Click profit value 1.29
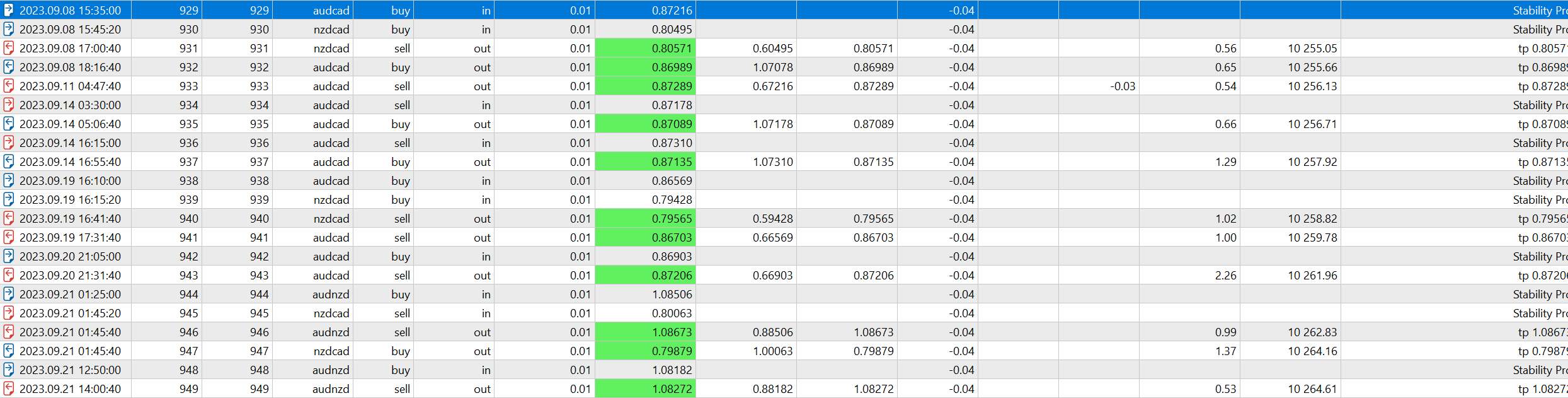Image resolution: width=1568 pixels, height=398 pixels. tap(1226, 162)
